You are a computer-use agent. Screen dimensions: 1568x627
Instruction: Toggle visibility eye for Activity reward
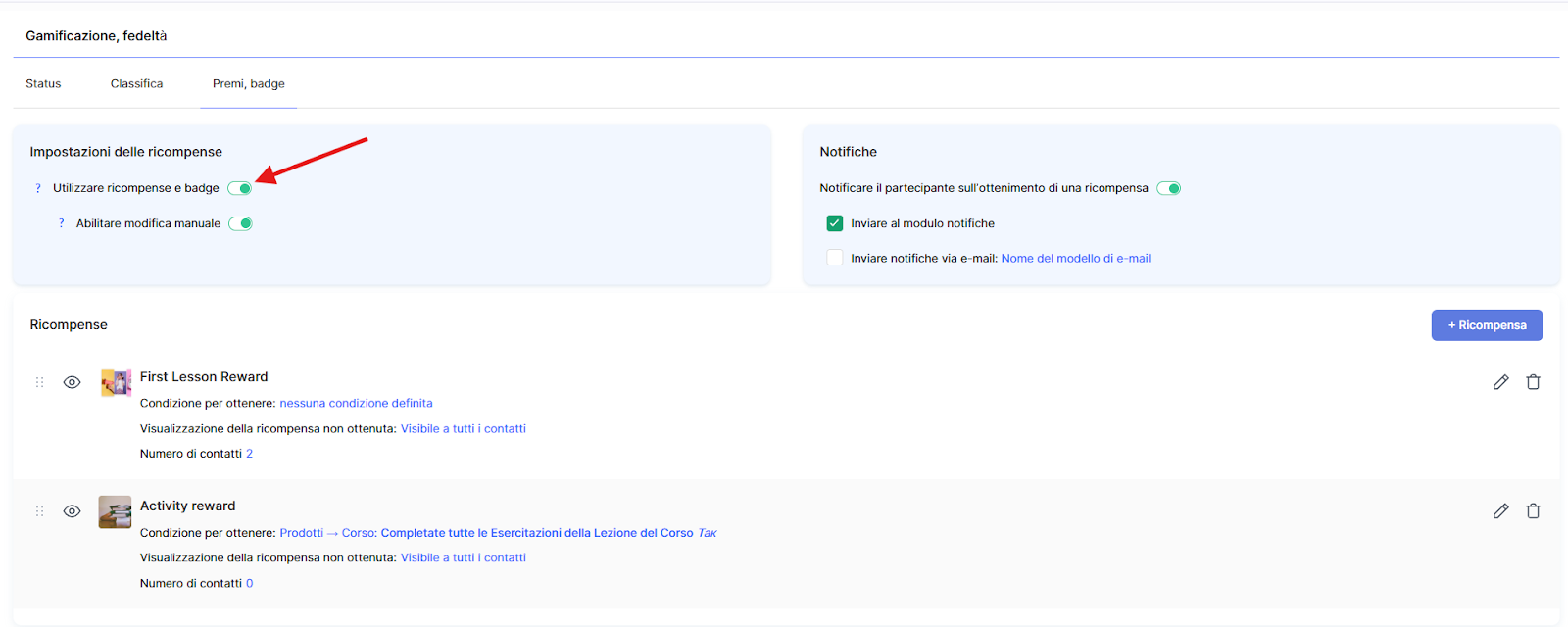(72, 511)
